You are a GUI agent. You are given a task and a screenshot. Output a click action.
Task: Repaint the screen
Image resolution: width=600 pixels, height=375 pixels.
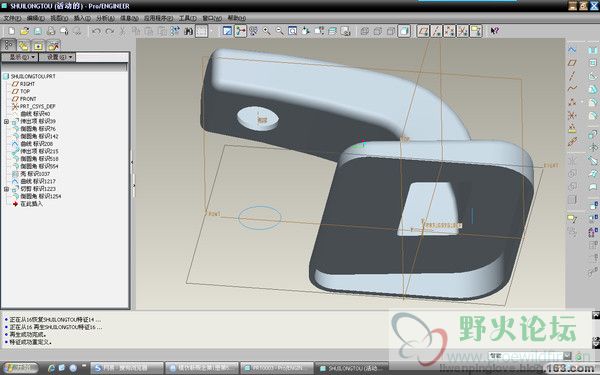click(227, 31)
